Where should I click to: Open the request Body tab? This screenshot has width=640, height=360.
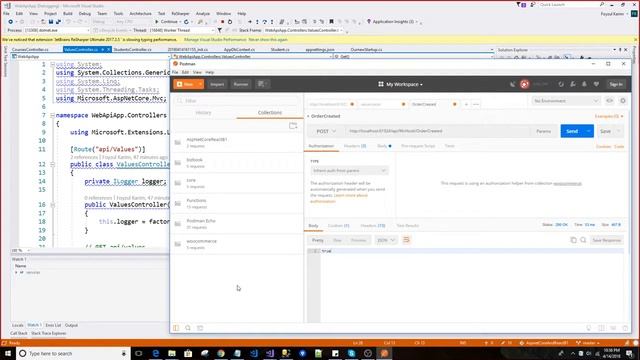pos(384,146)
